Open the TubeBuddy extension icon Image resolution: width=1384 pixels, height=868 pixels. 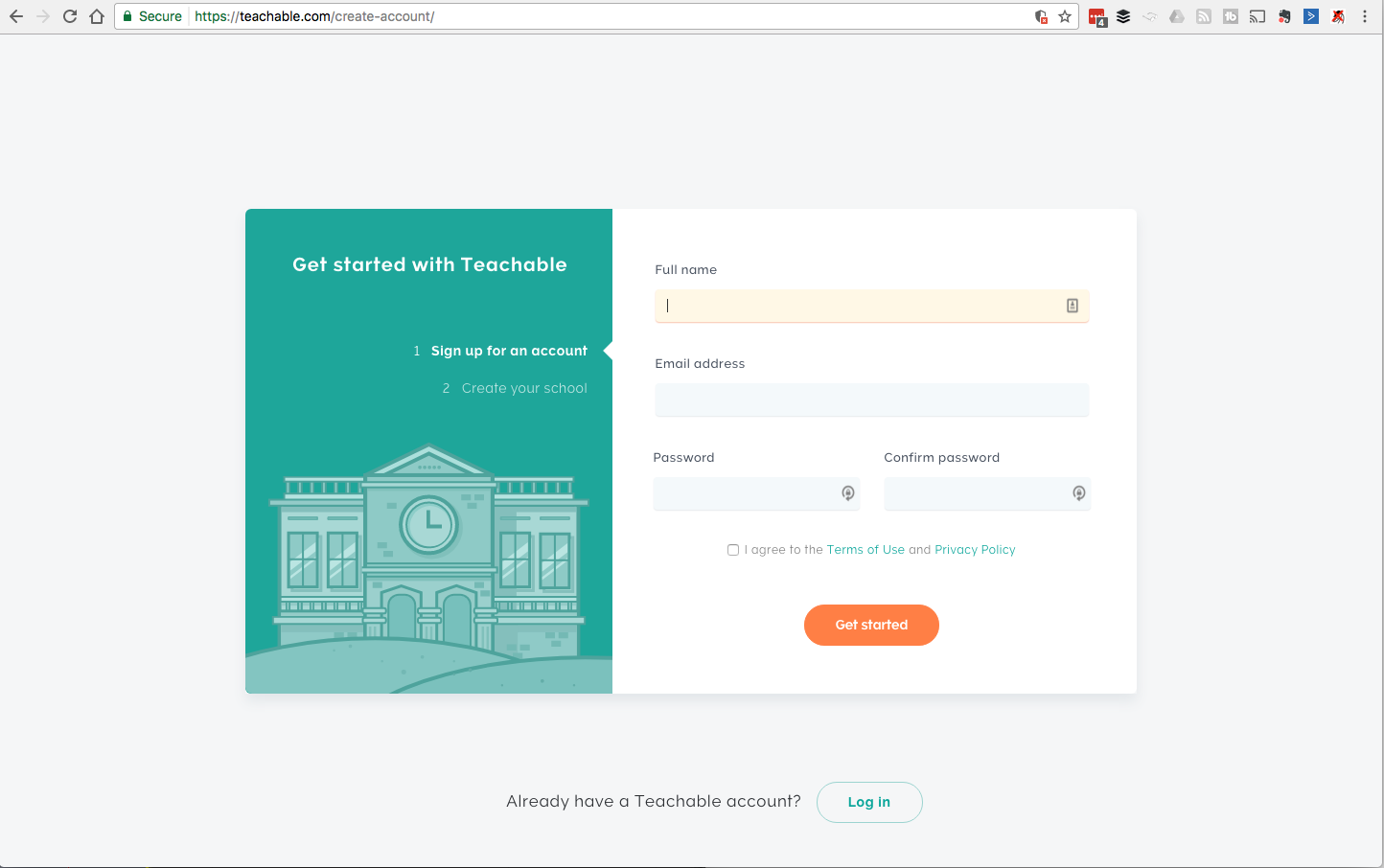tap(1231, 16)
